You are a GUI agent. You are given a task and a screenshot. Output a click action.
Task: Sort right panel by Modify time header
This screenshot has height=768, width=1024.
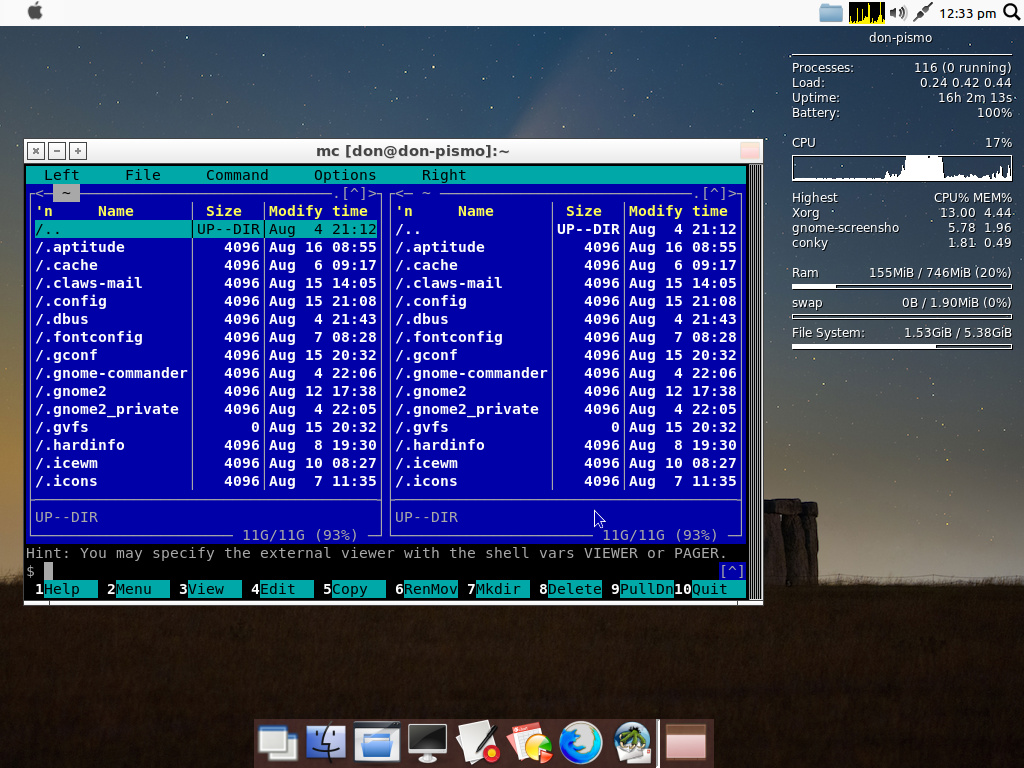coord(678,211)
